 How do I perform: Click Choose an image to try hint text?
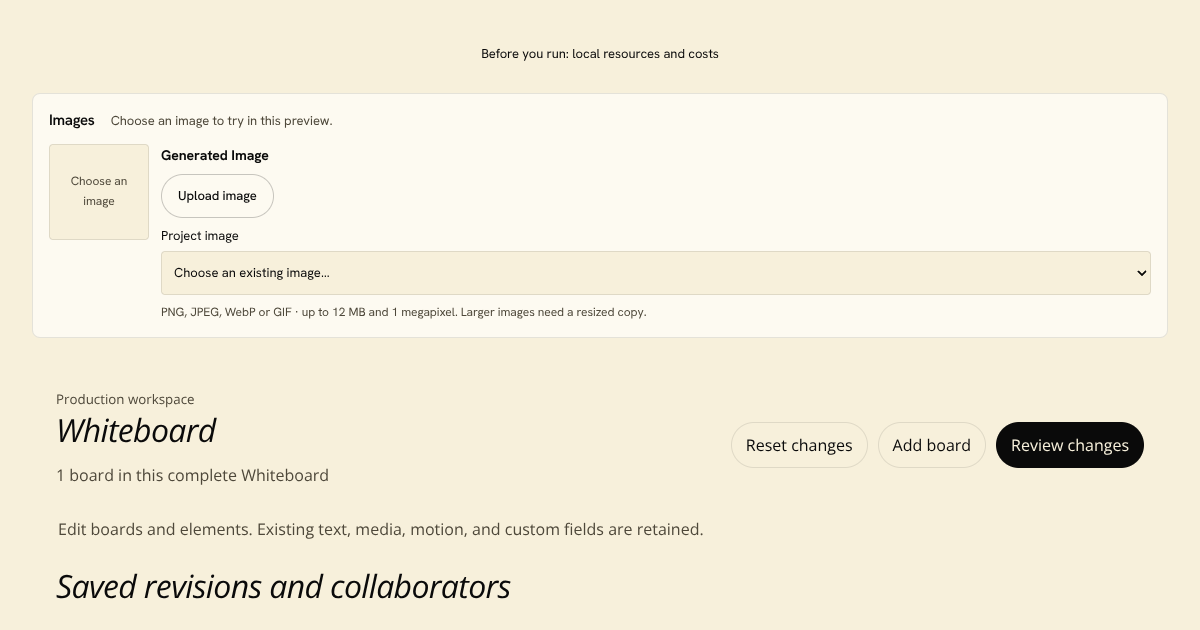coord(221,121)
